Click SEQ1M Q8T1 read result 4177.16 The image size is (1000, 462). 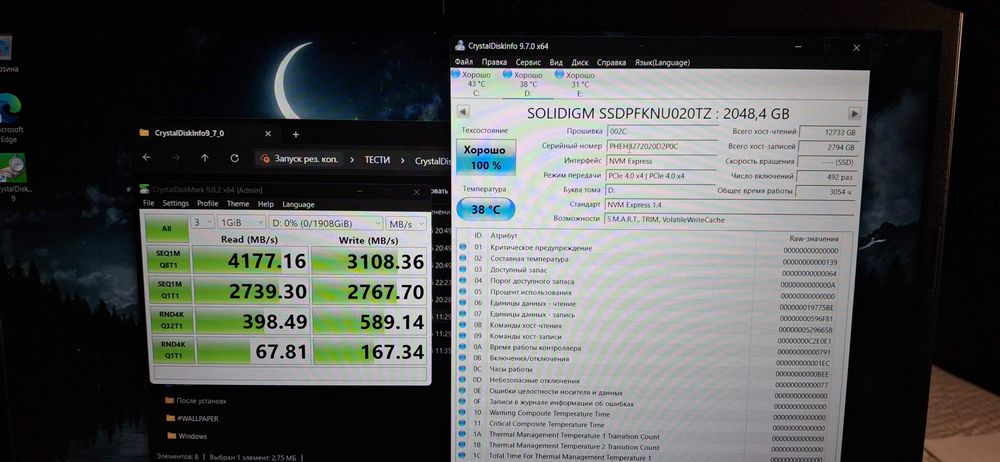point(251,260)
